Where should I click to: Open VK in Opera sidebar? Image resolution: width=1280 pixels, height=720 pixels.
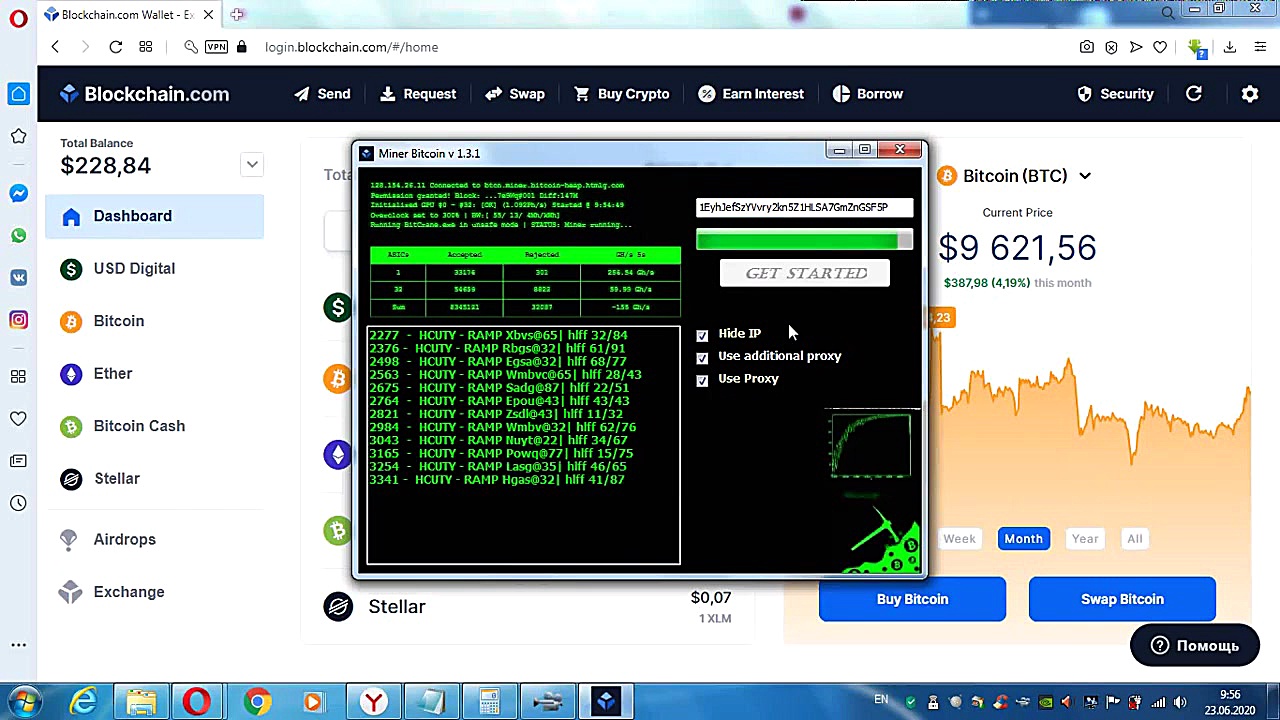click(18, 278)
